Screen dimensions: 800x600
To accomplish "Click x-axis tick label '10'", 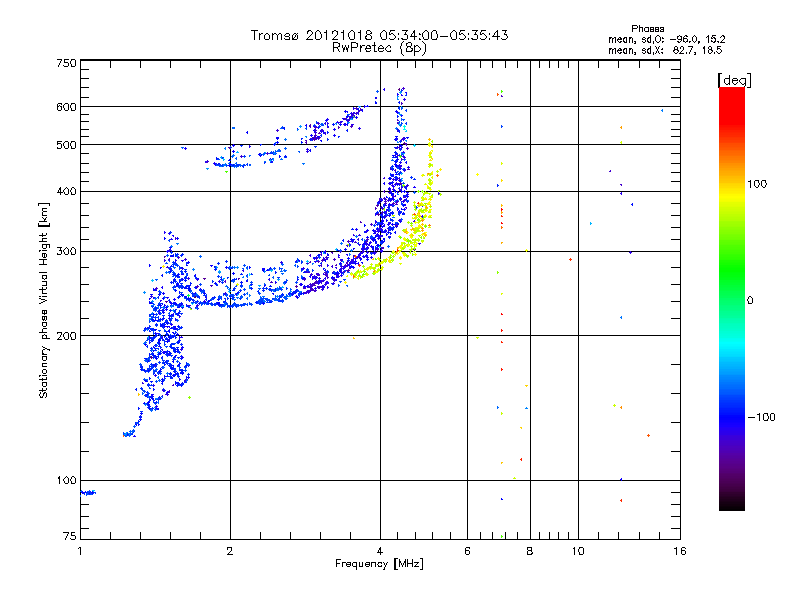I will pos(578,551).
